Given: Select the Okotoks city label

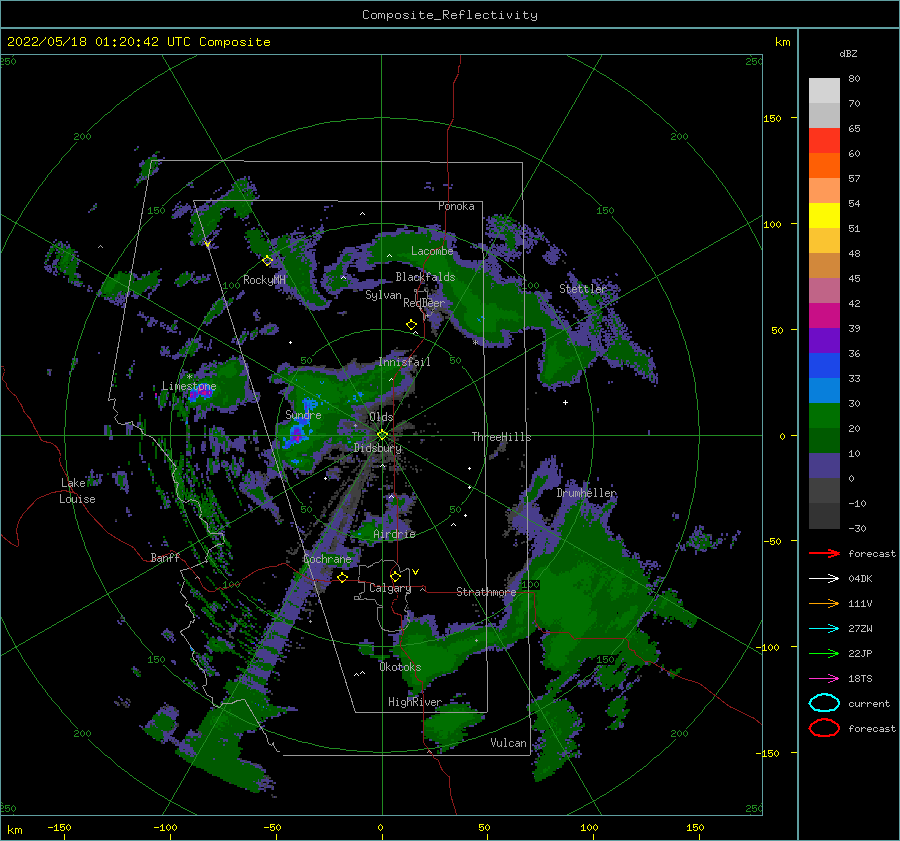Looking at the screenshot, I should tap(400, 667).
